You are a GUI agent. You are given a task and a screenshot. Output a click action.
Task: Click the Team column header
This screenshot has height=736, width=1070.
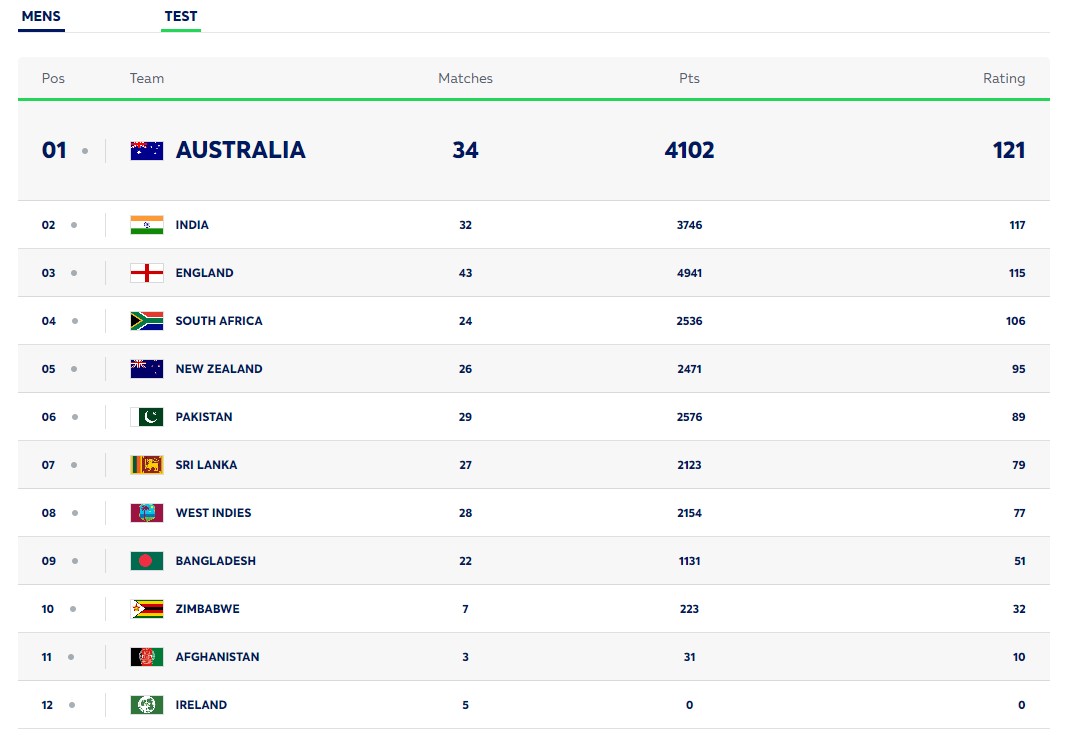point(147,78)
